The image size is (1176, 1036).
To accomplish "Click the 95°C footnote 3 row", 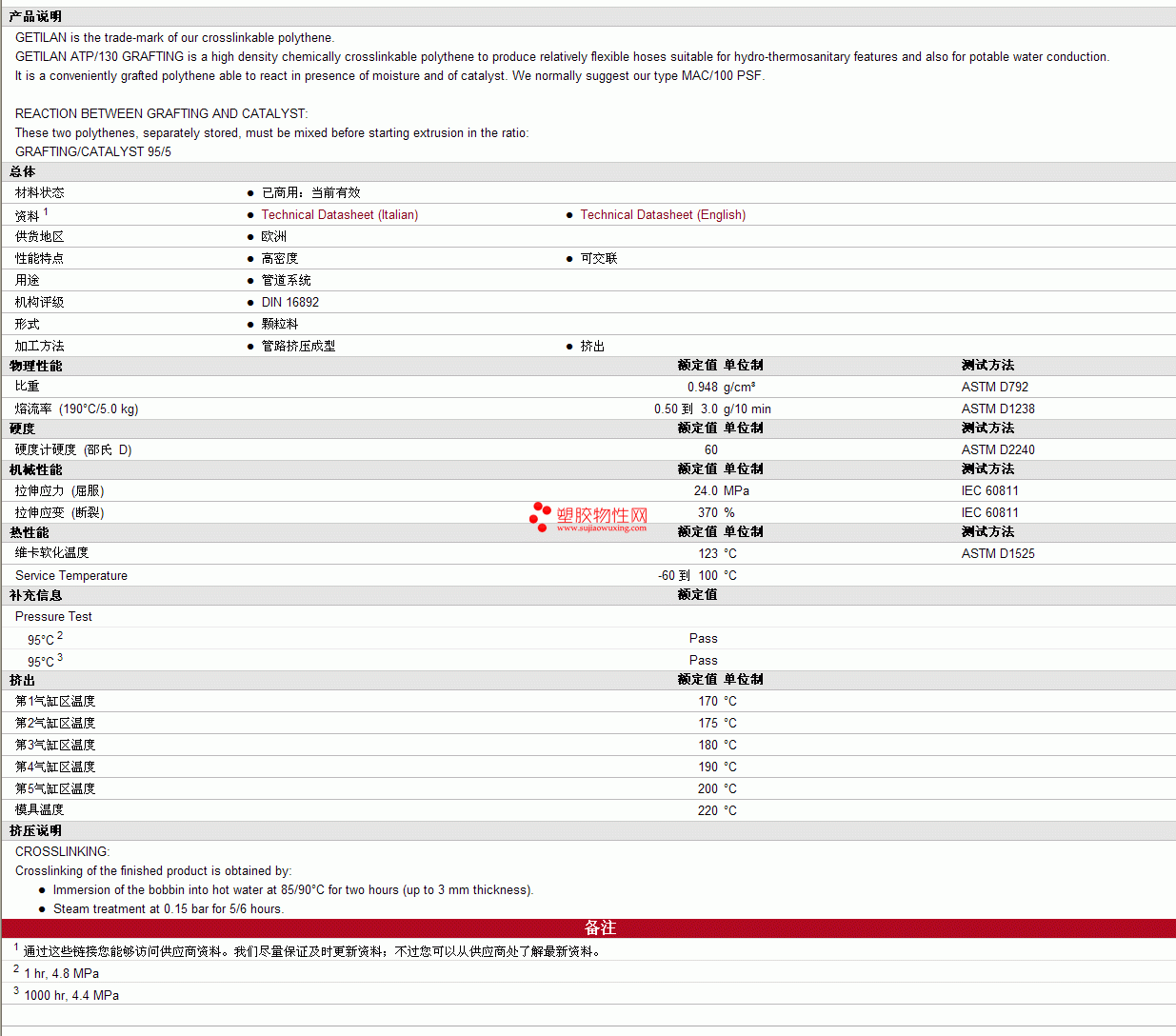I will click(x=588, y=660).
